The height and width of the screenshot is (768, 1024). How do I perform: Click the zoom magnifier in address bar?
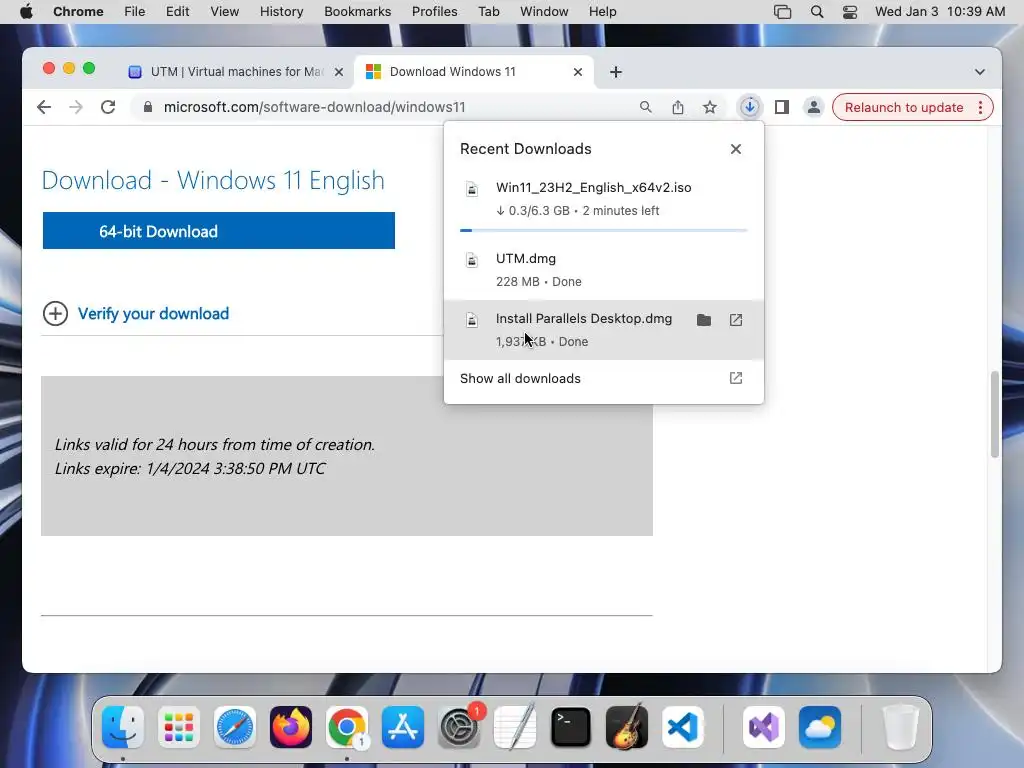tap(645, 107)
